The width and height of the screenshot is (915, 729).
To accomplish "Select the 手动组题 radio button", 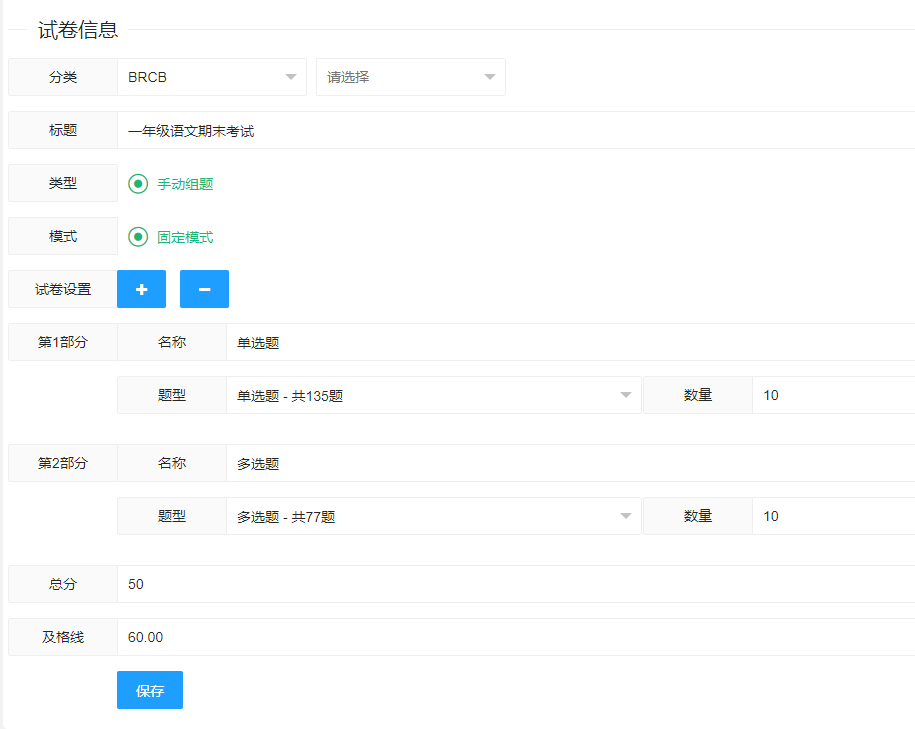I will click(139, 184).
